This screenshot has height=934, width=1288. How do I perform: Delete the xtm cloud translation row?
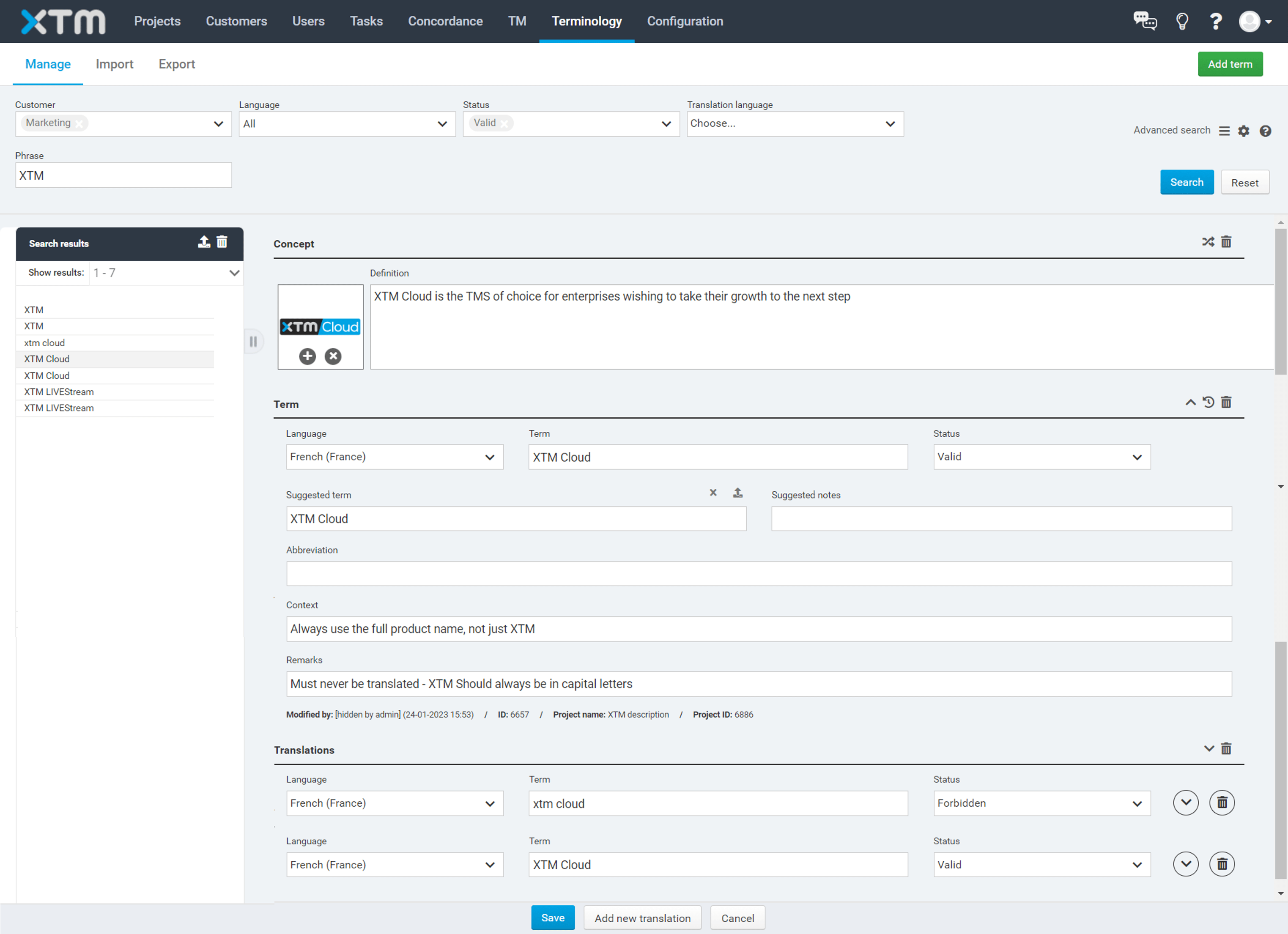click(1222, 803)
